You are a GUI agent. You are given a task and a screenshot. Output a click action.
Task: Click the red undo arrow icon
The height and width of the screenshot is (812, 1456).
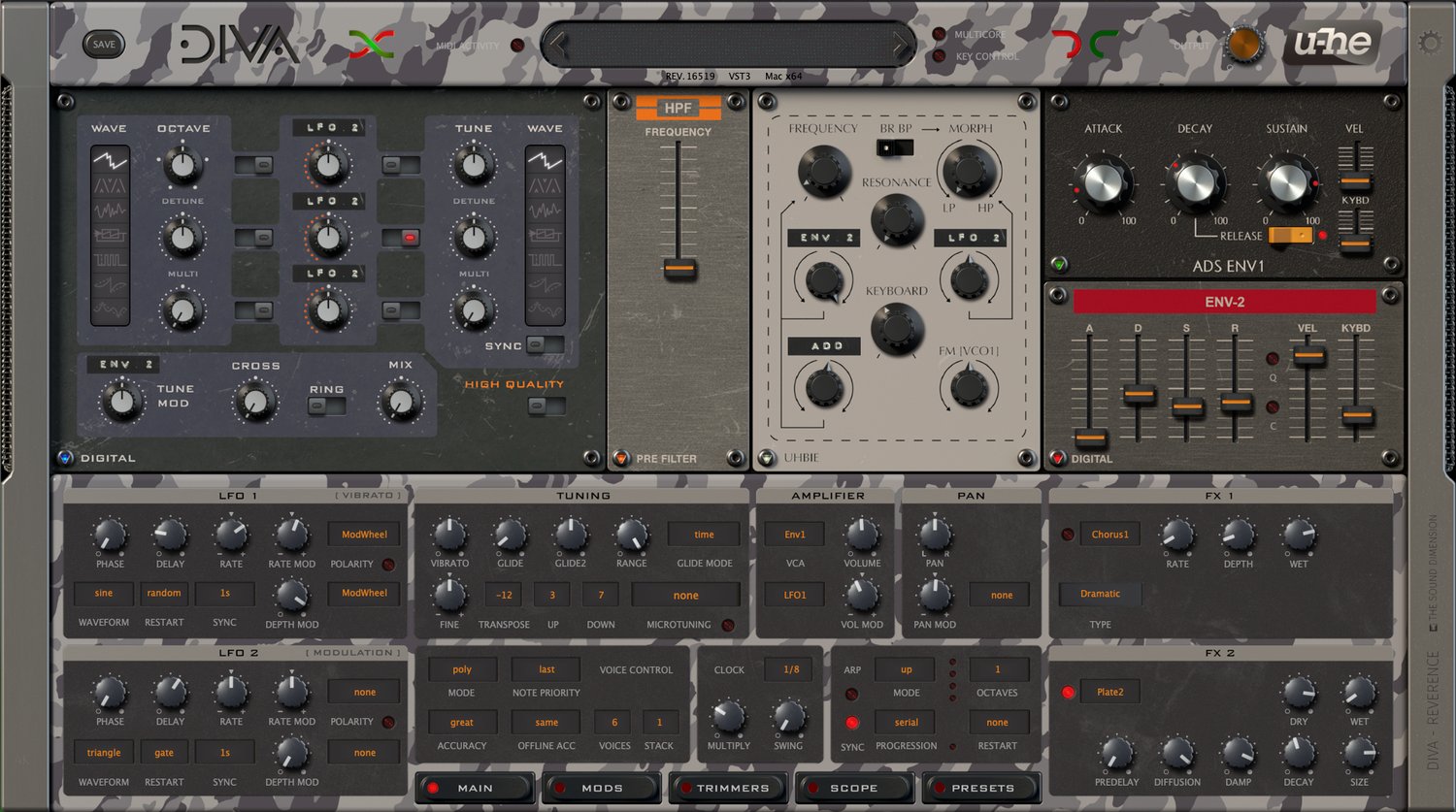pos(1066,45)
